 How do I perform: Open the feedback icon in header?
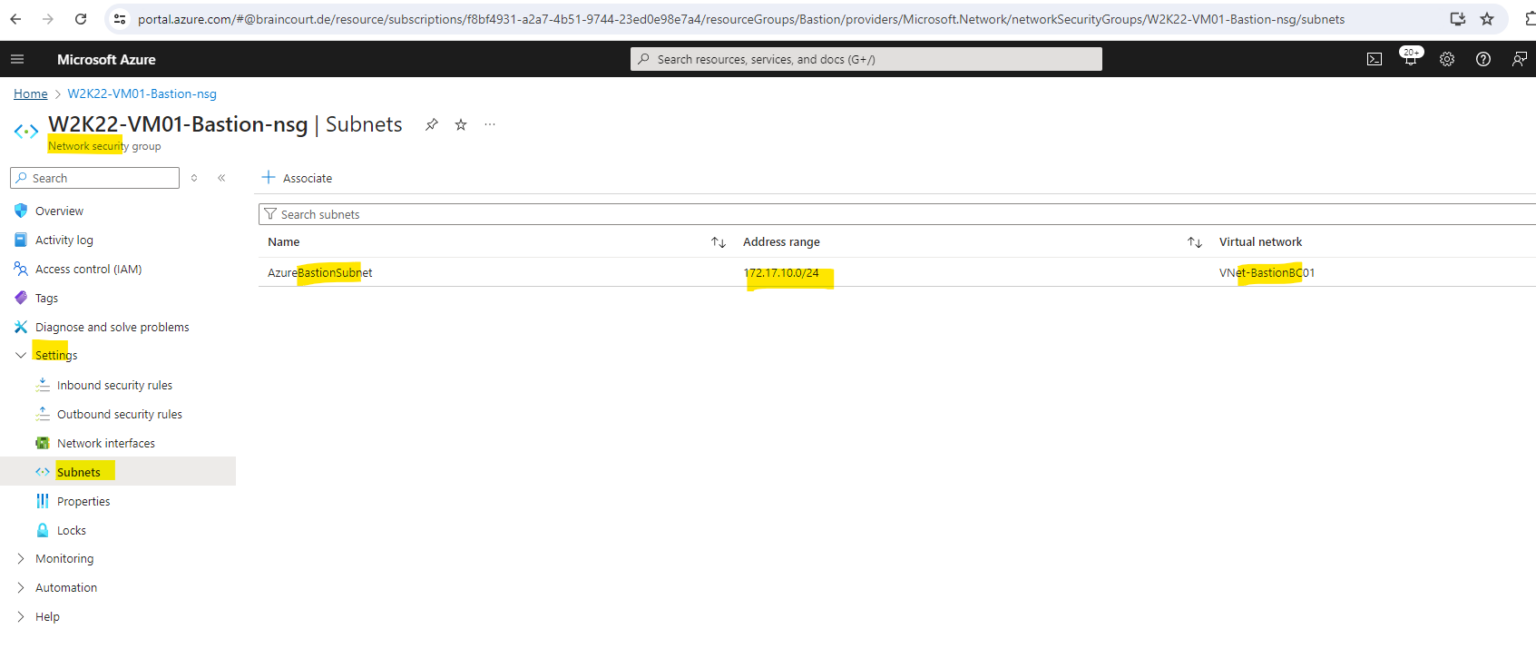(x=1519, y=59)
